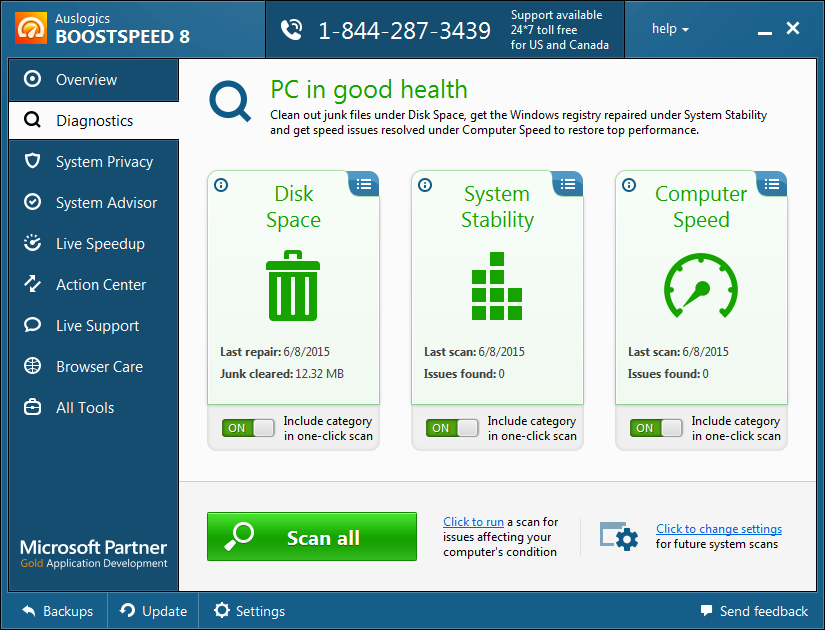Click the Disk Space card title
The image size is (825, 630).
tap(294, 207)
